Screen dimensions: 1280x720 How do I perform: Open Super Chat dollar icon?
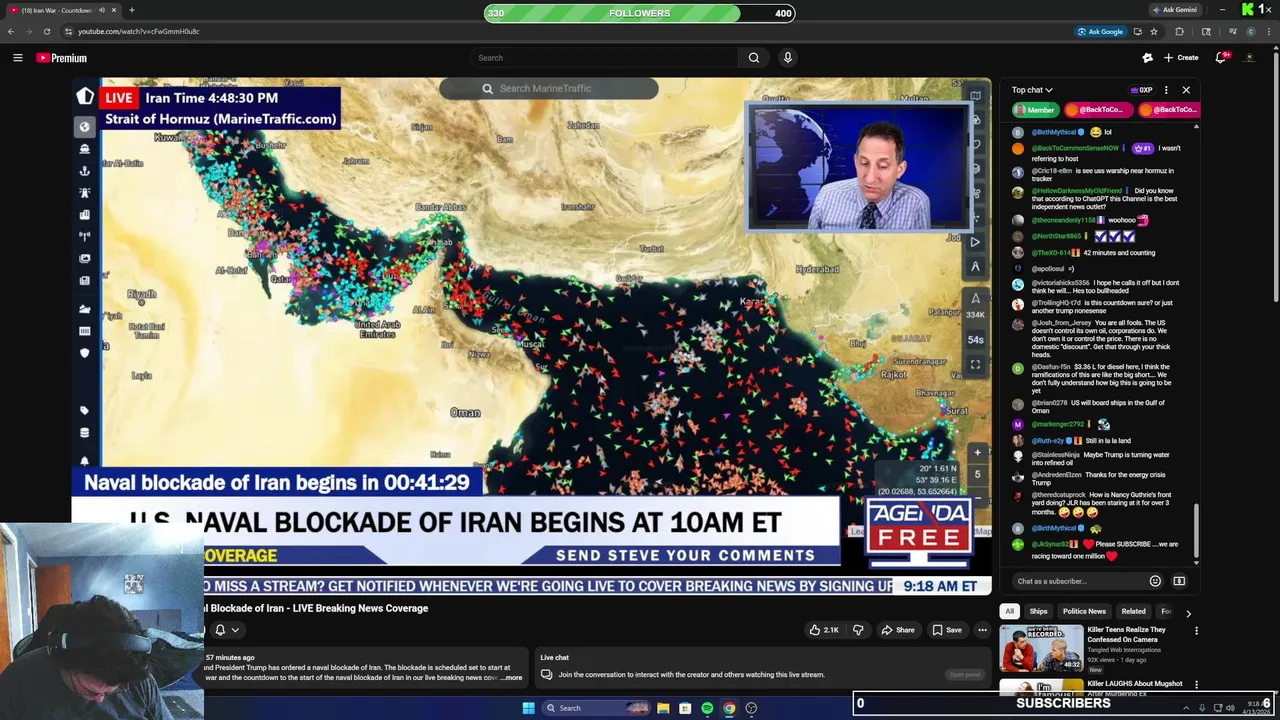(x=1179, y=581)
